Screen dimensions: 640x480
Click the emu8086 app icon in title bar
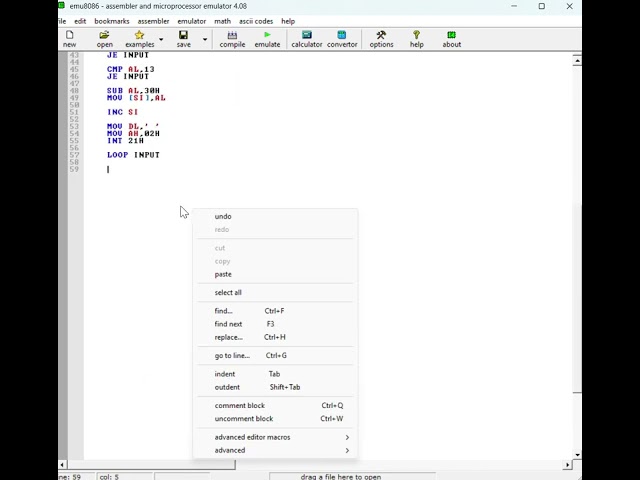62,6
